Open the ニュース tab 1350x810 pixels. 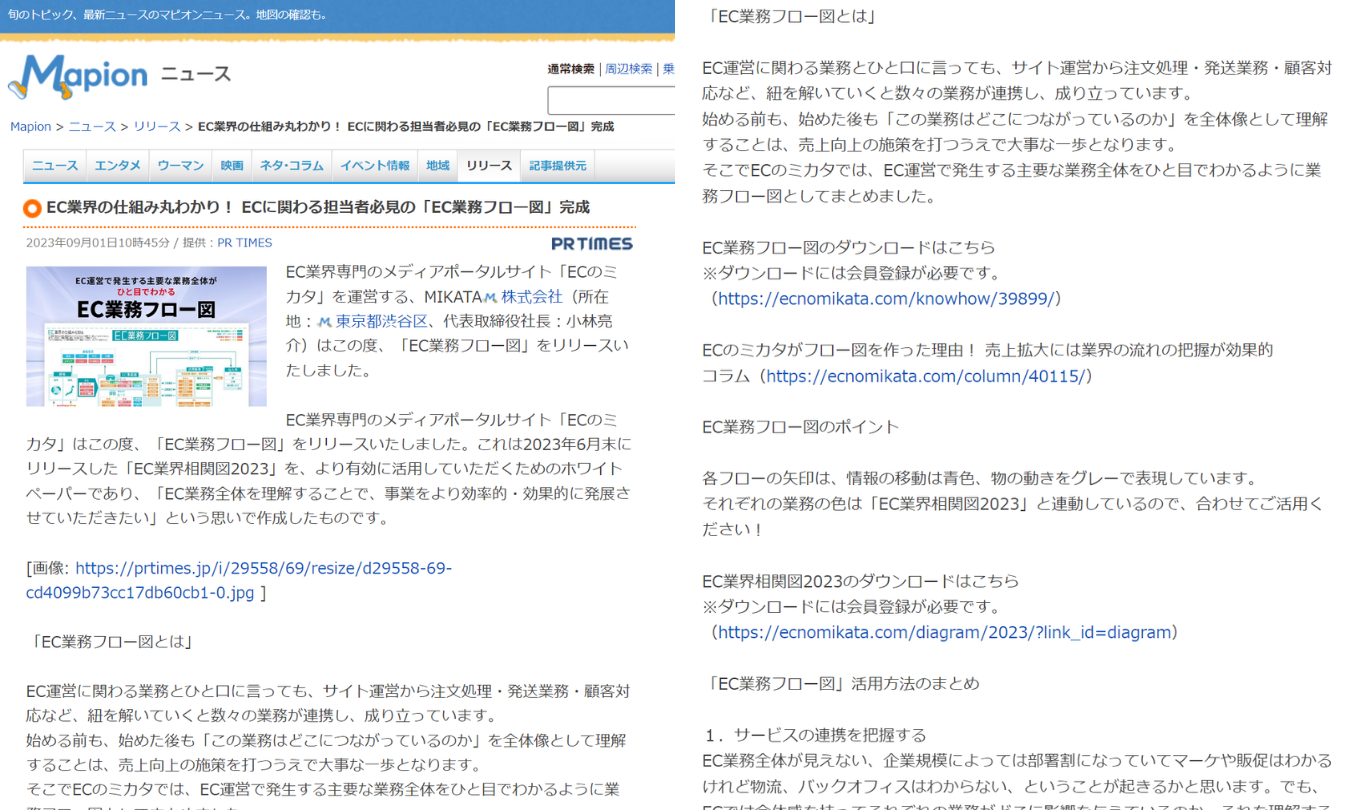(55, 166)
